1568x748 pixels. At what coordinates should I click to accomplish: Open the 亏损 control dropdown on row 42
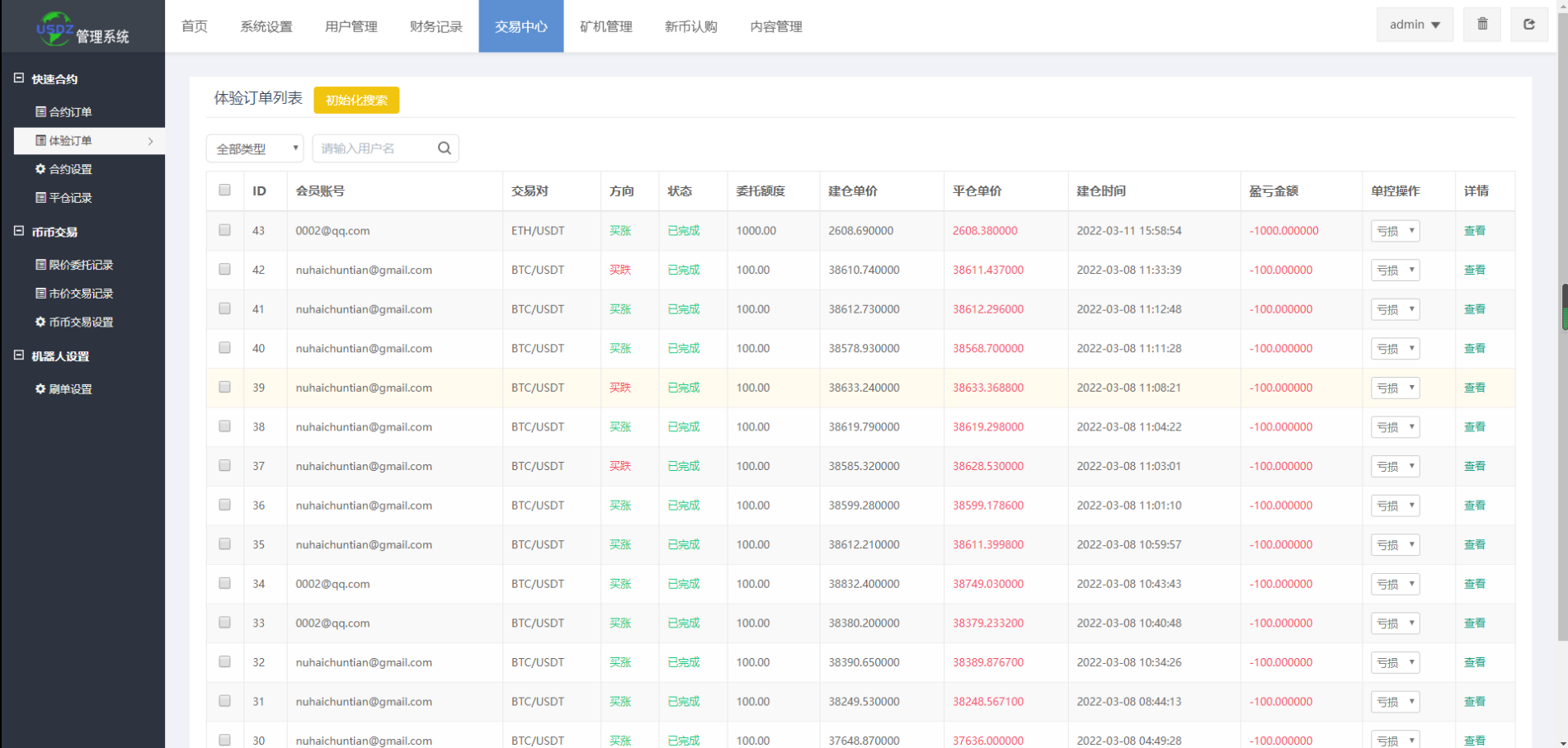coord(1395,270)
